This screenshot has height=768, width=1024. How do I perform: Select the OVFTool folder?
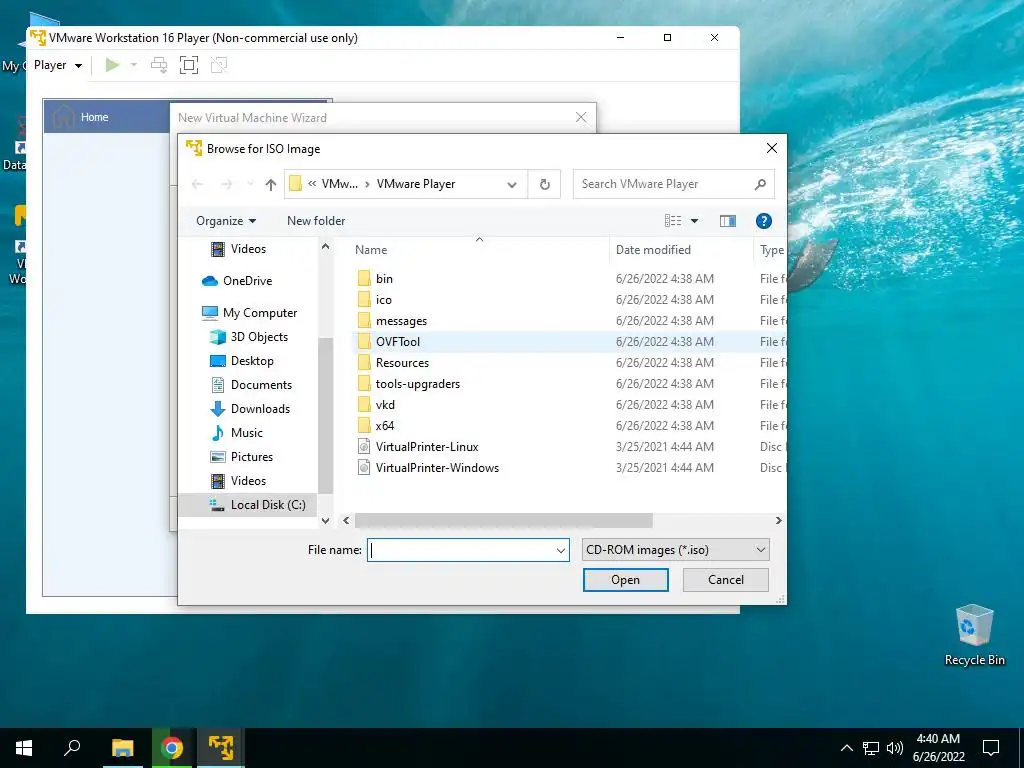pyautogui.click(x=398, y=342)
